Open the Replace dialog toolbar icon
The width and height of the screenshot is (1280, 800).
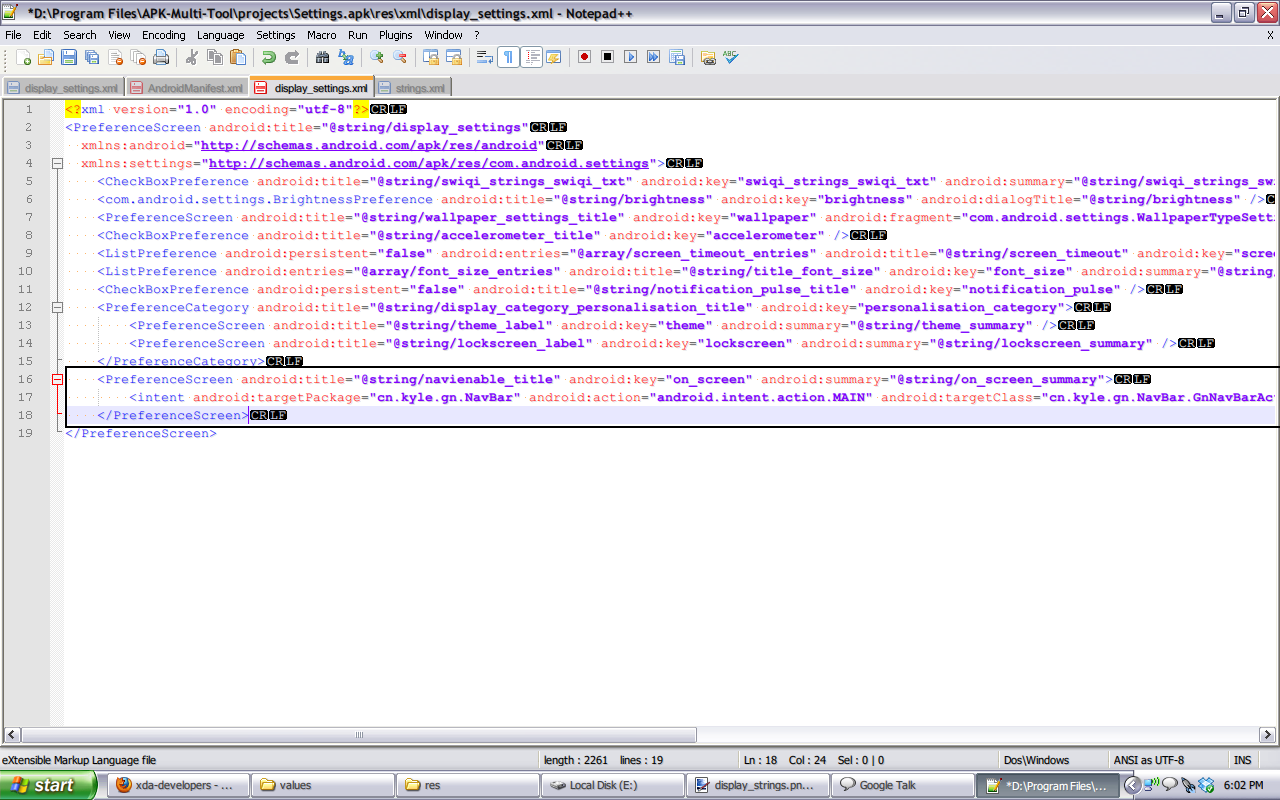346,57
